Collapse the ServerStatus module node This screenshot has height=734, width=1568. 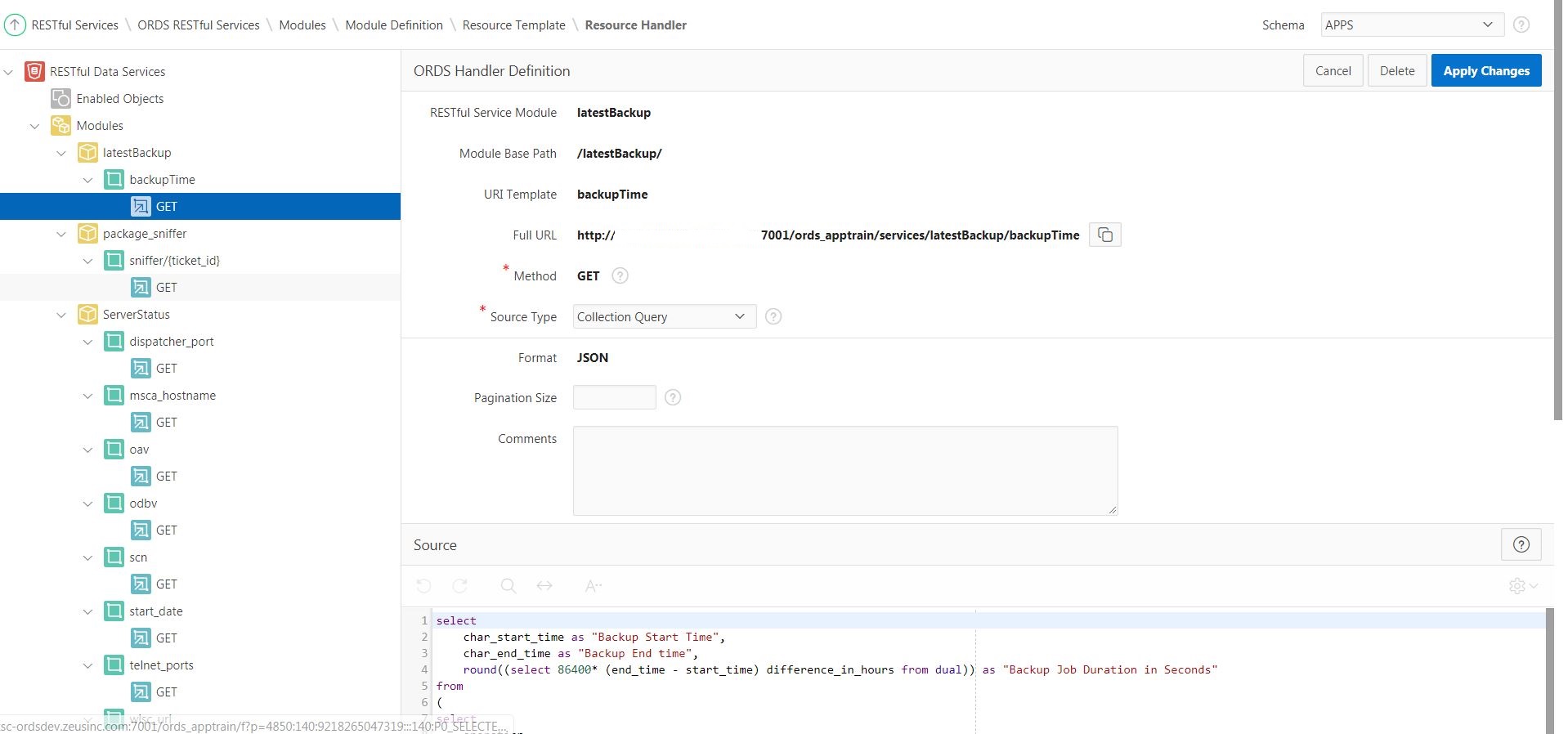click(61, 315)
